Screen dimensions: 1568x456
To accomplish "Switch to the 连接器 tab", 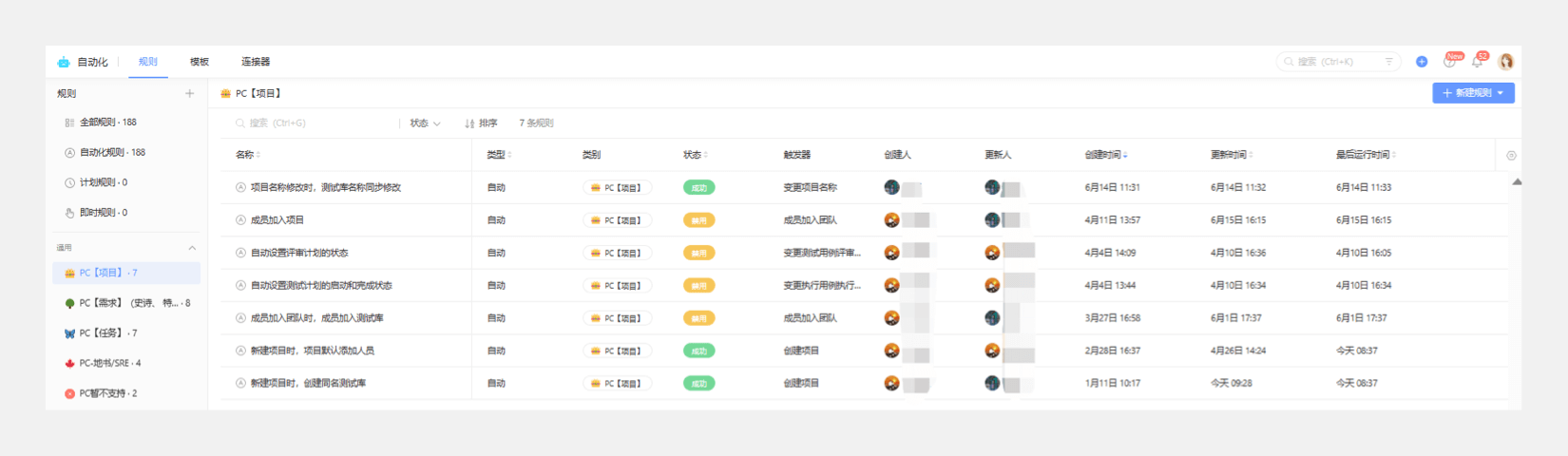I will [x=256, y=62].
